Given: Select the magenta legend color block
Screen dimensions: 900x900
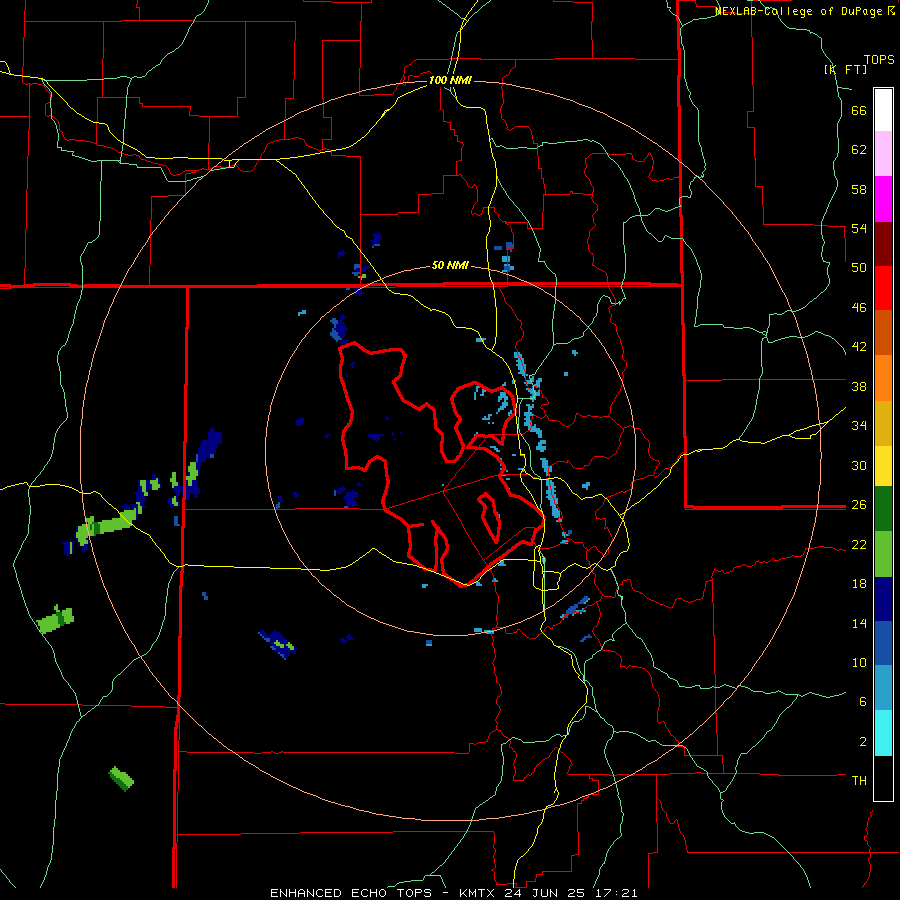Looking at the screenshot, I should tap(883, 199).
